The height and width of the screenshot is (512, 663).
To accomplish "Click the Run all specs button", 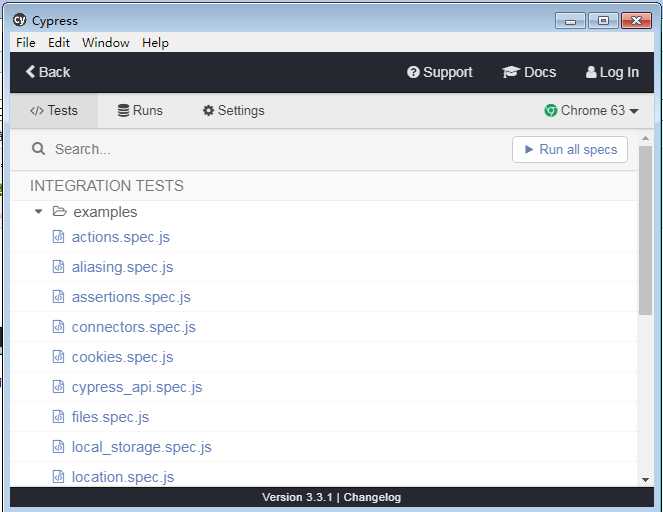I will tap(570, 149).
